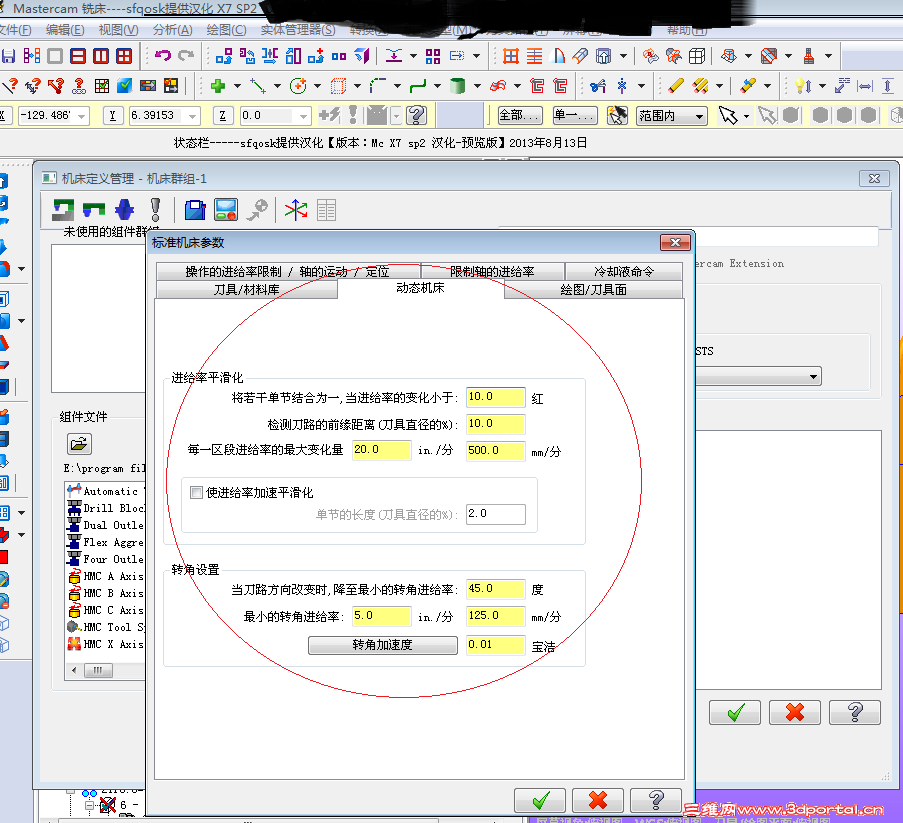Click the save floppy icon in main toolbar
903x823 pixels.
(x=8, y=56)
